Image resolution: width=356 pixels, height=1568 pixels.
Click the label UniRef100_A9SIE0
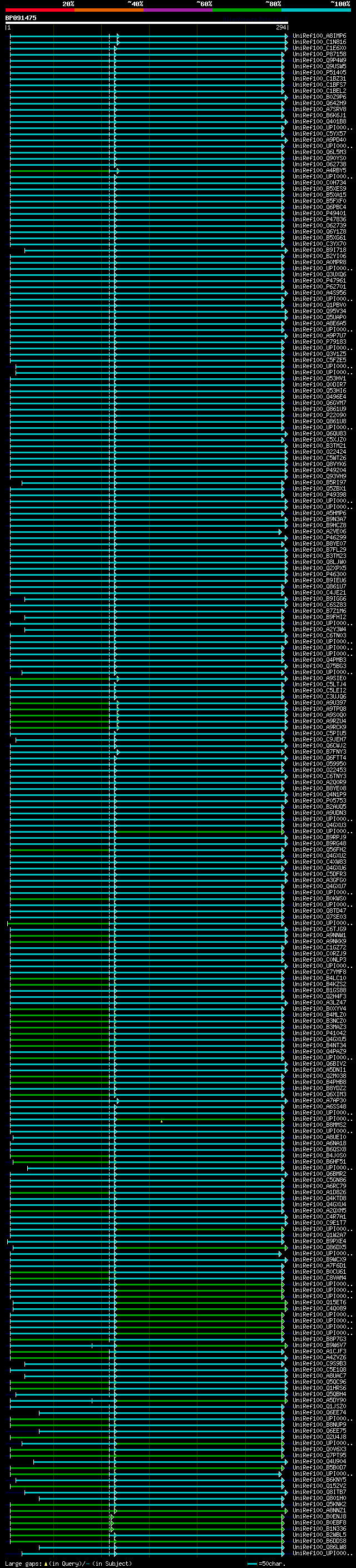319,678
